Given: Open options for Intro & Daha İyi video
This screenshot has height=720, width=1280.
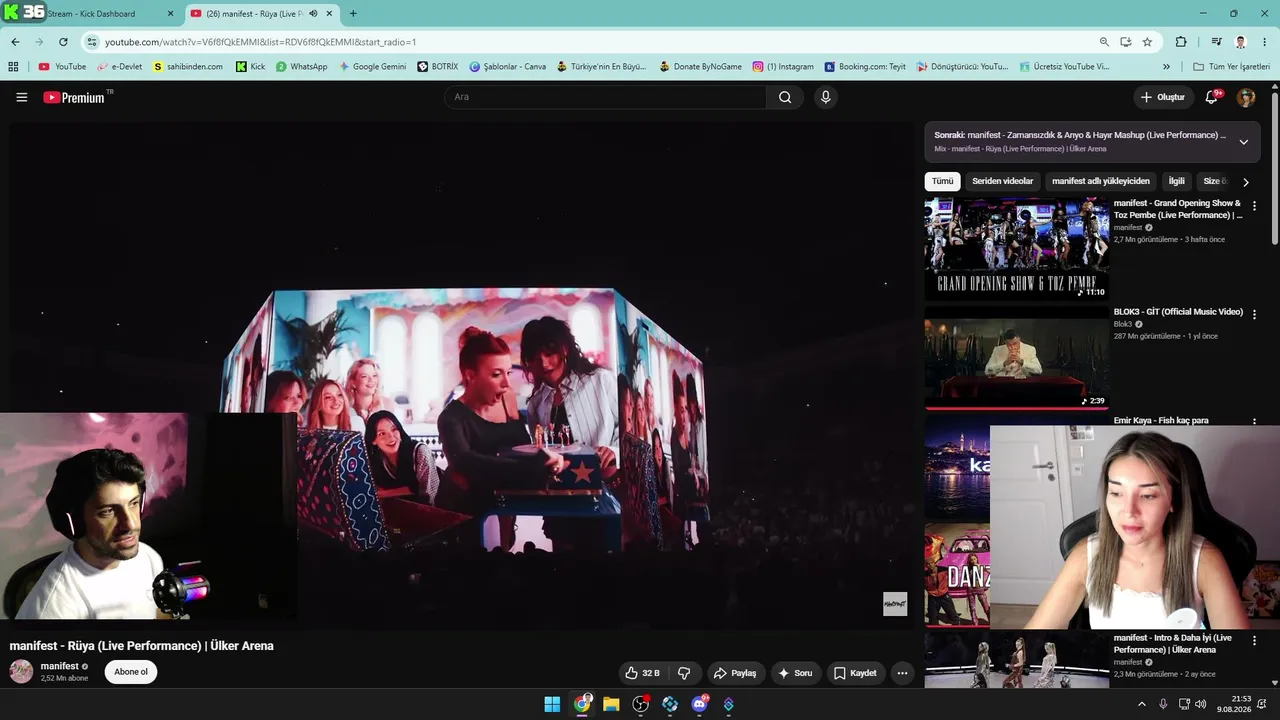Looking at the screenshot, I should coord(1254,640).
